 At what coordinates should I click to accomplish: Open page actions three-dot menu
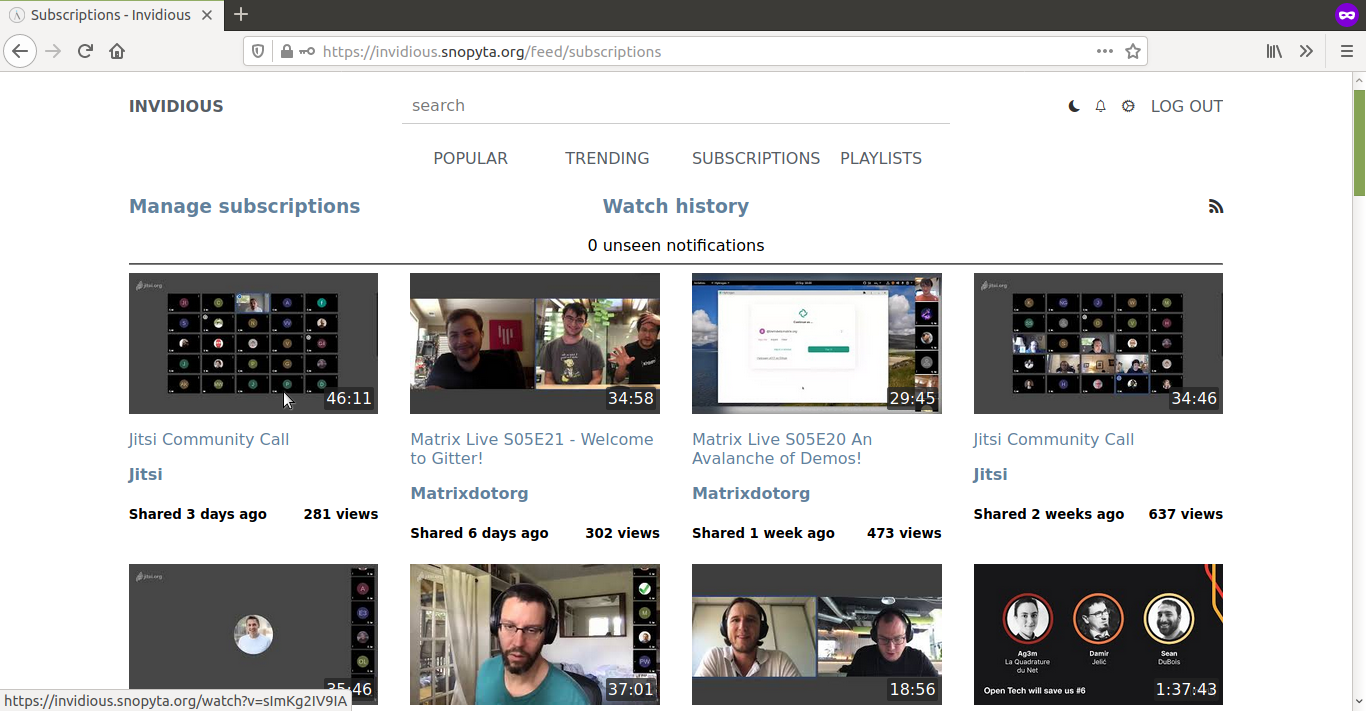click(x=1104, y=51)
